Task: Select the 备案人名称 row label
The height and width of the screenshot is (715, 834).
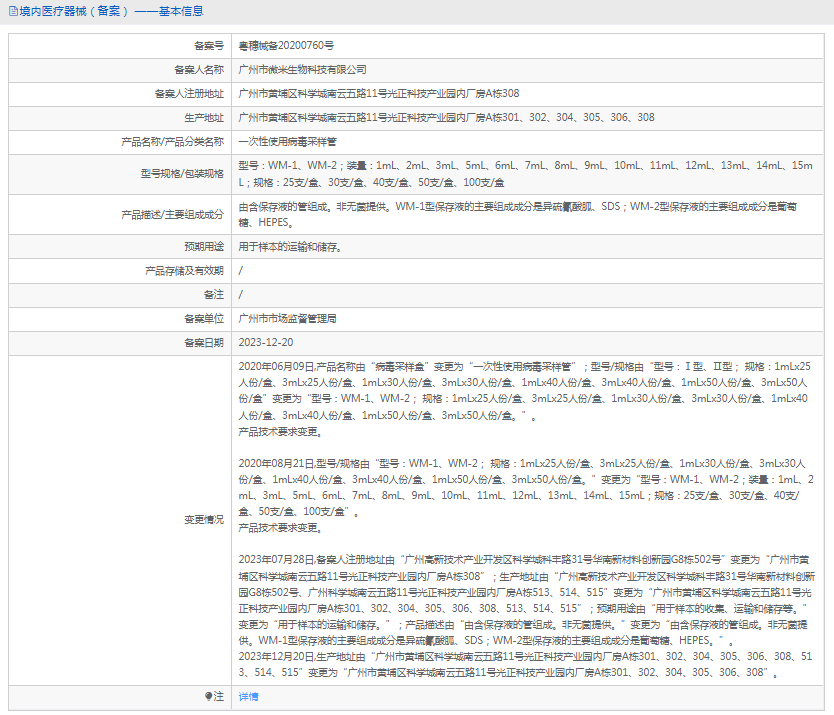Action: click(x=199, y=70)
